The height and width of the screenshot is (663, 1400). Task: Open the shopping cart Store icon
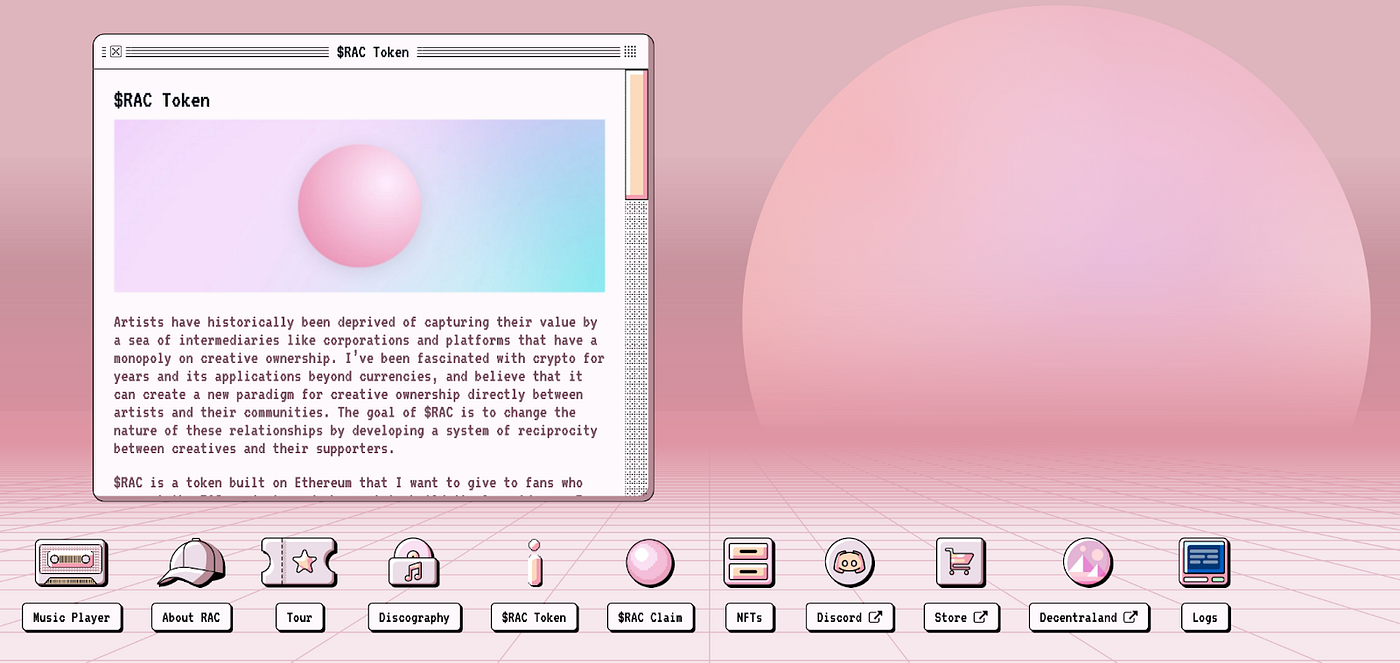point(961,563)
